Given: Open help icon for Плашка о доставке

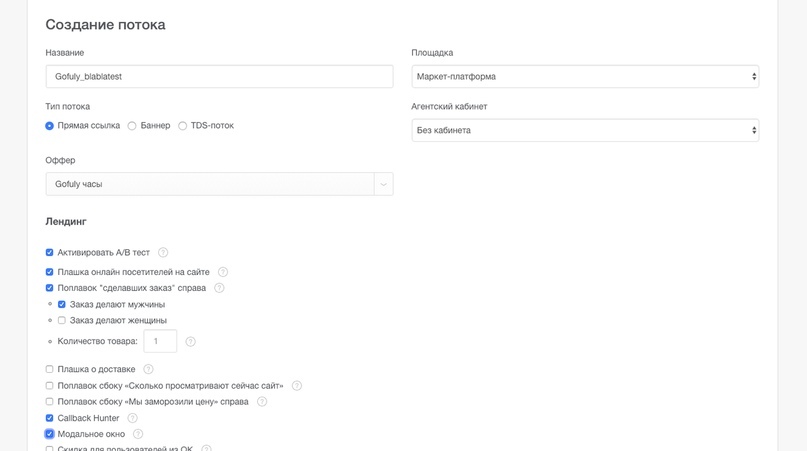Looking at the screenshot, I should (x=148, y=369).
